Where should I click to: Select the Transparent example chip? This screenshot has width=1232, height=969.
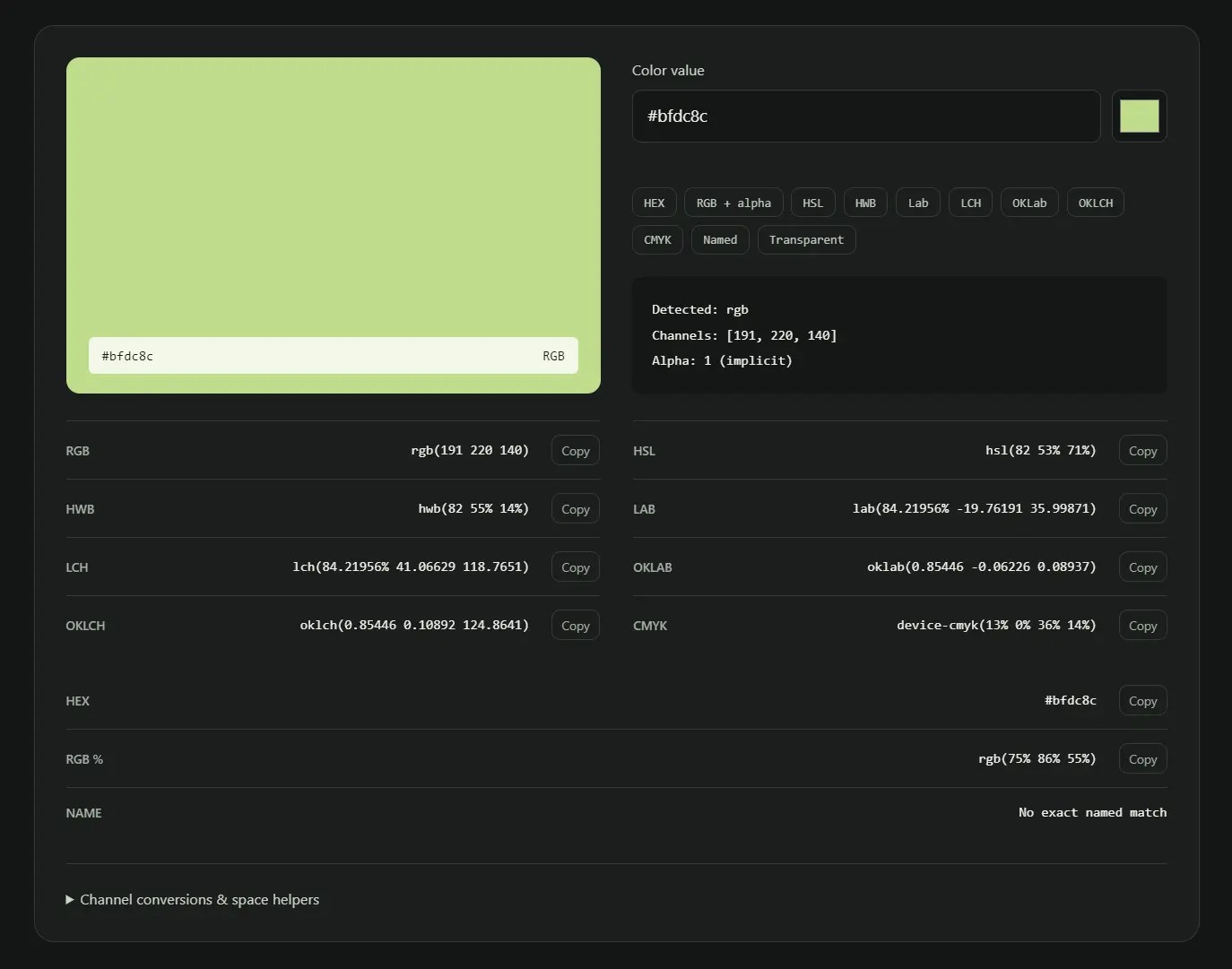click(806, 239)
